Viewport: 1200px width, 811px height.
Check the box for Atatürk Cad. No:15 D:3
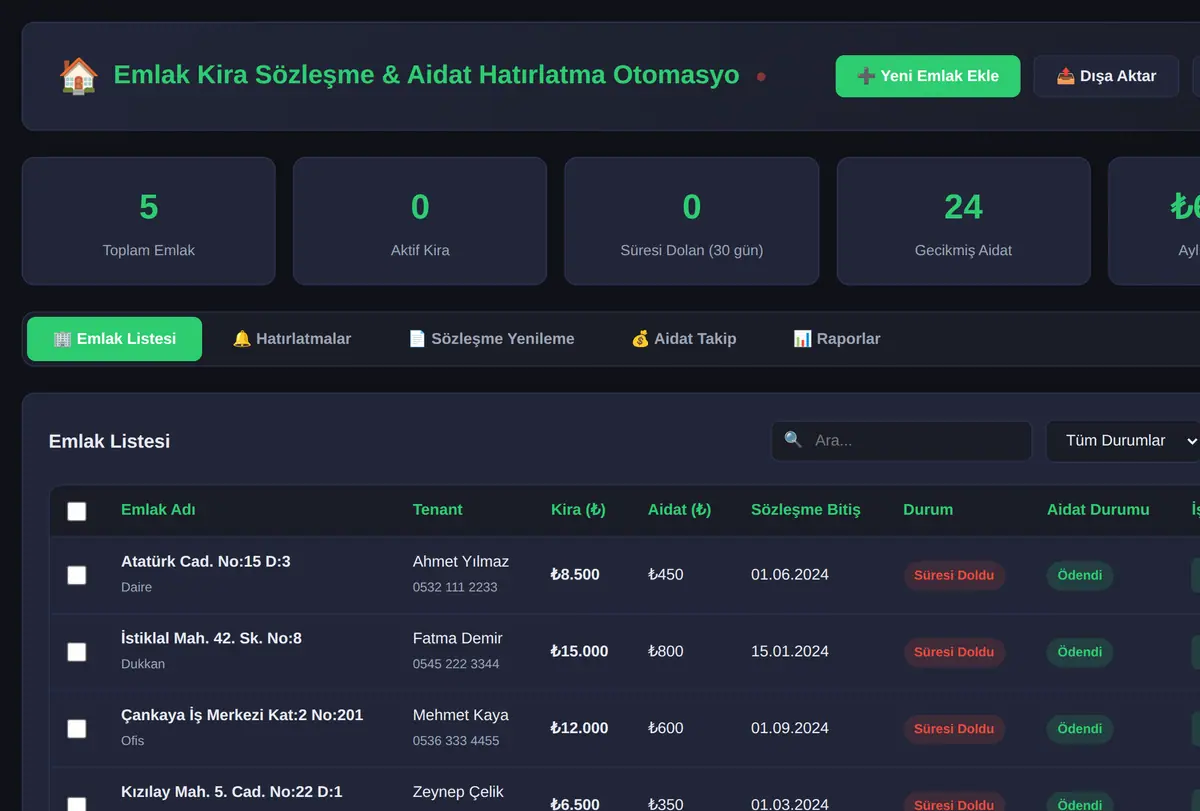pos(77,575)
